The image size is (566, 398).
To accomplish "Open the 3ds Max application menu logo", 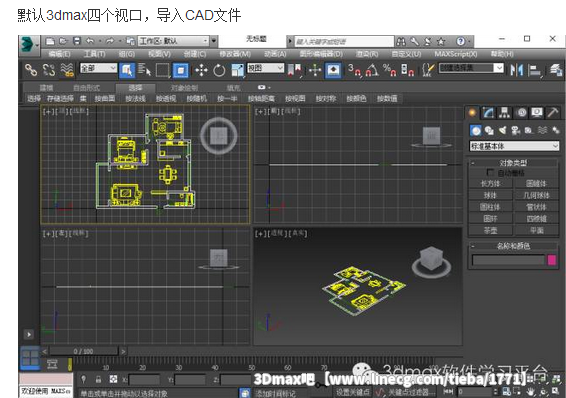I will tap(28, 45).
